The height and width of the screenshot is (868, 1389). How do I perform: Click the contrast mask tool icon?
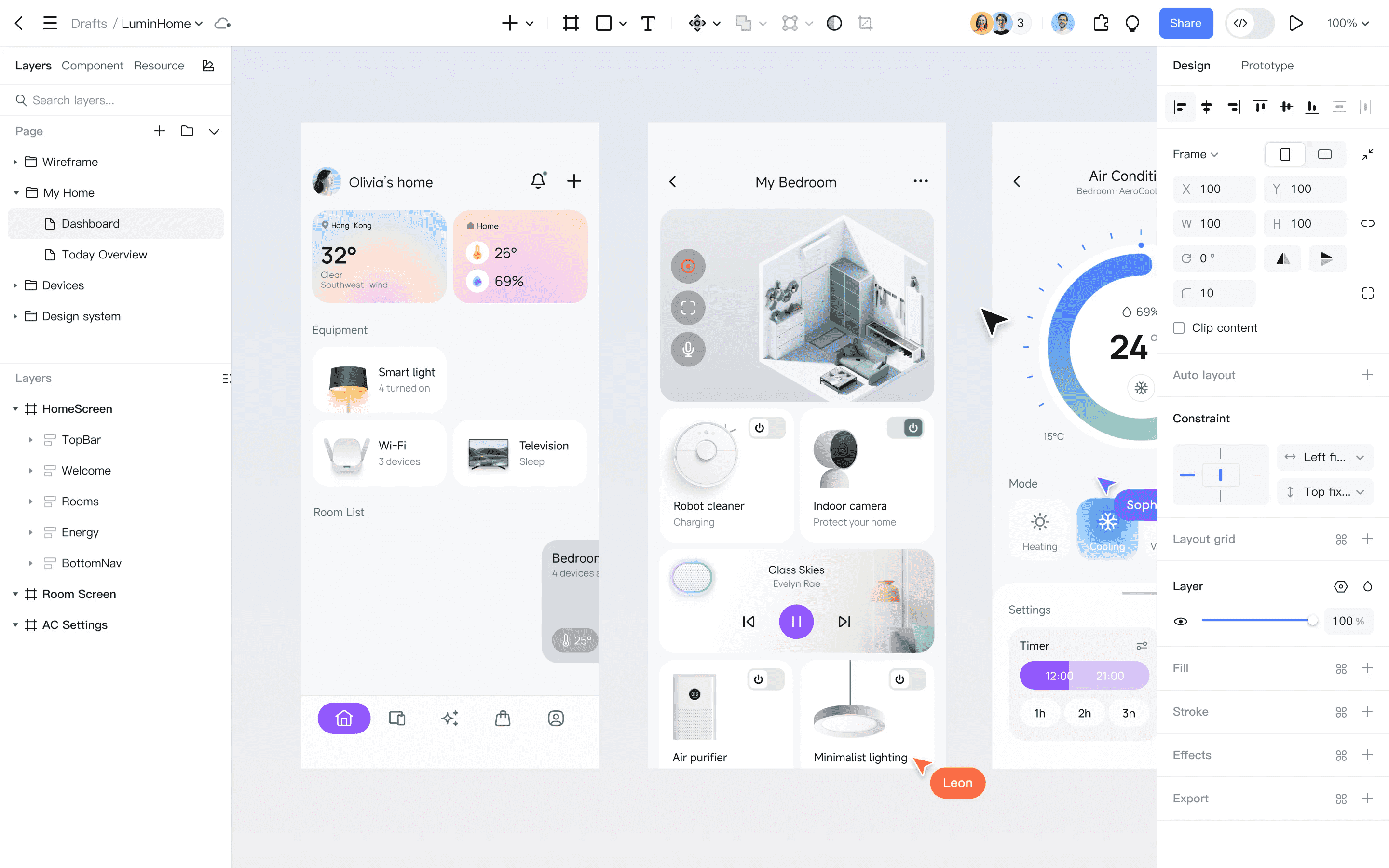pyautogui.click(x=834, y=24)
